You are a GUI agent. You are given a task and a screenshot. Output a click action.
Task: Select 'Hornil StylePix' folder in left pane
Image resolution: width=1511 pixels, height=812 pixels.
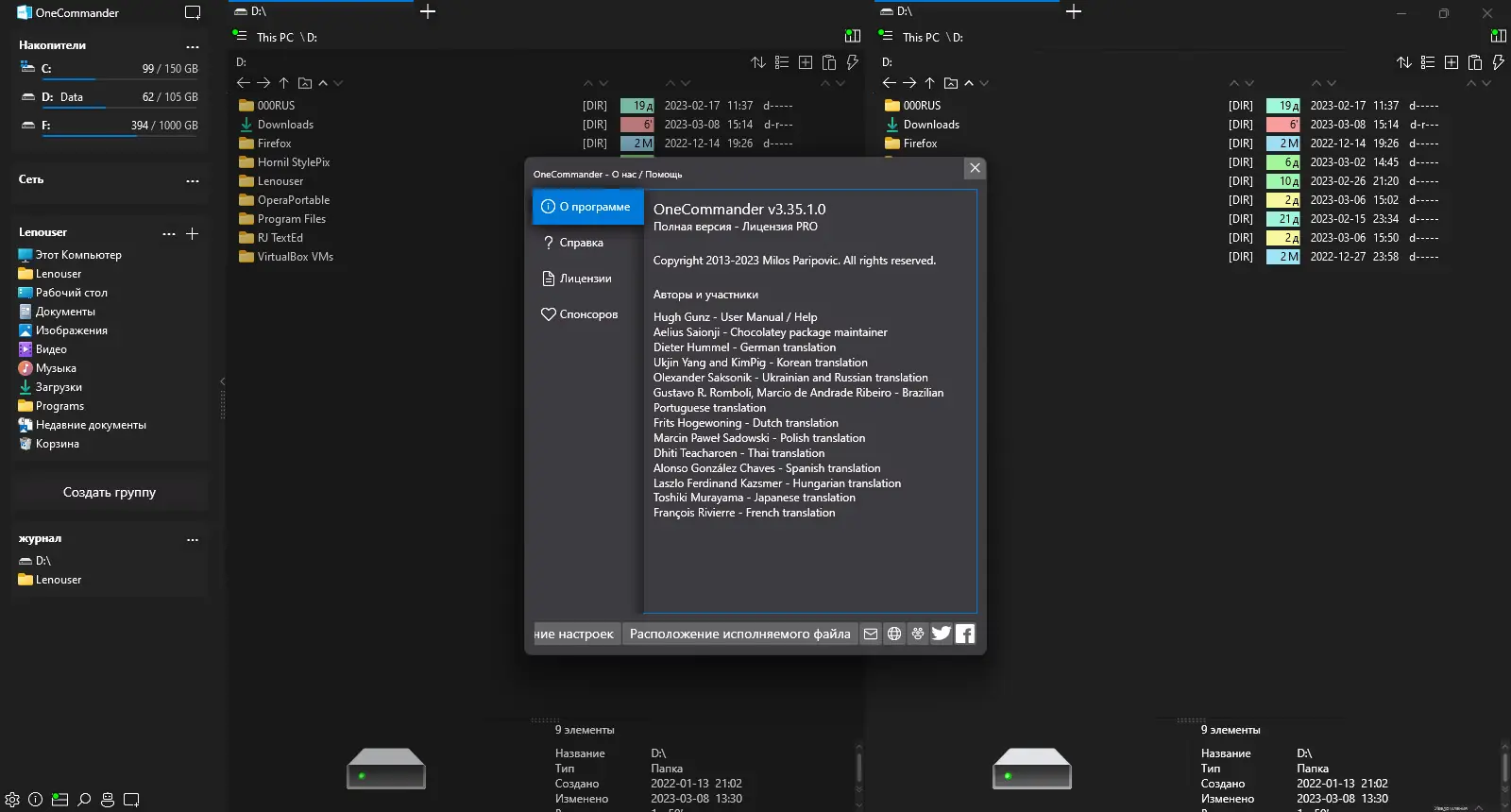[x=284, y=162]
